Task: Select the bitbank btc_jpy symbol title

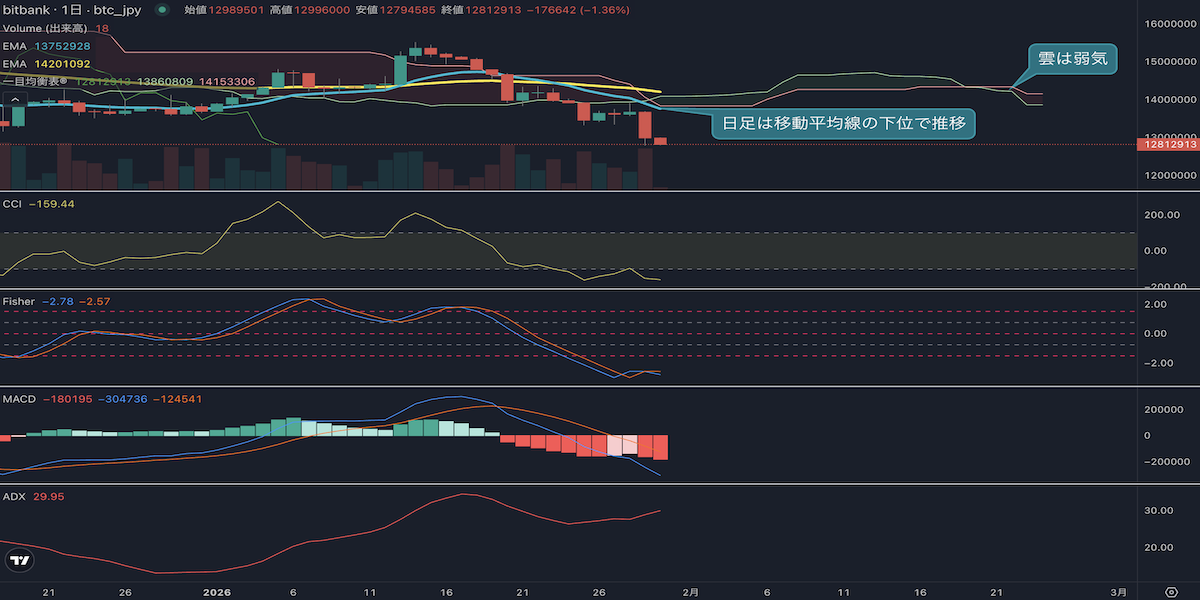Action: (71, 10)
